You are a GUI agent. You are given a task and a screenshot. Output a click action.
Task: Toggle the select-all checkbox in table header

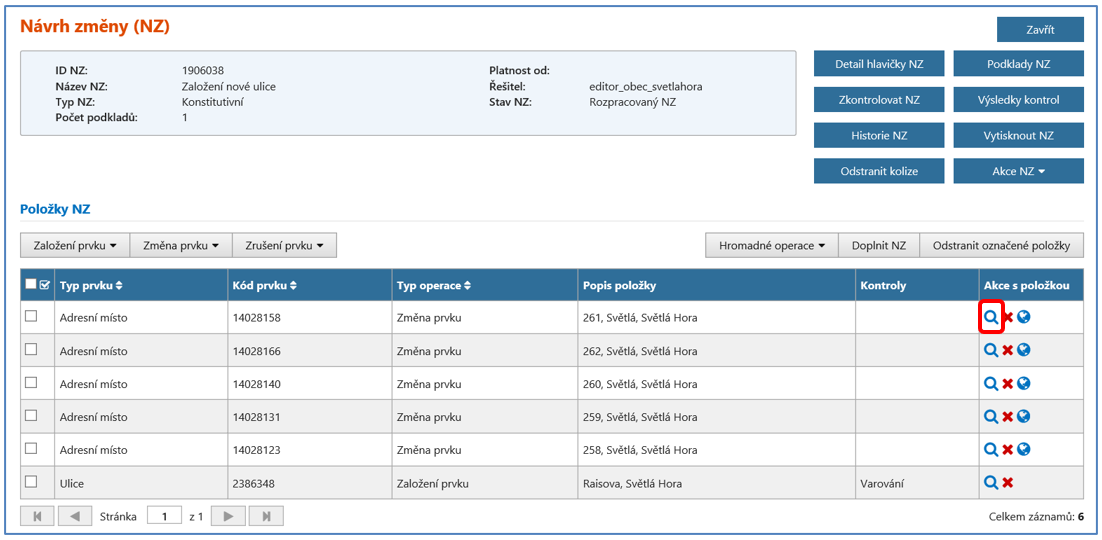(x=31, y=285)
